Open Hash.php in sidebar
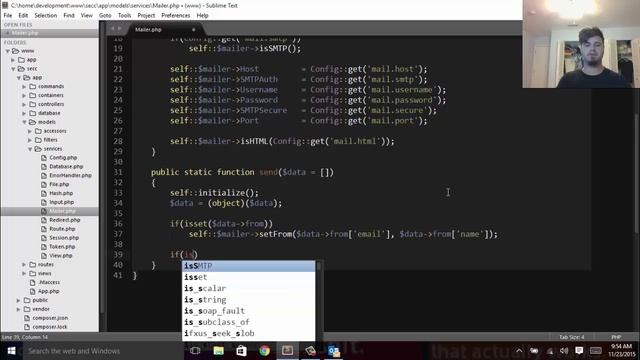The width and height of the screenshot is (640, 360). click(x=61, y=193)
